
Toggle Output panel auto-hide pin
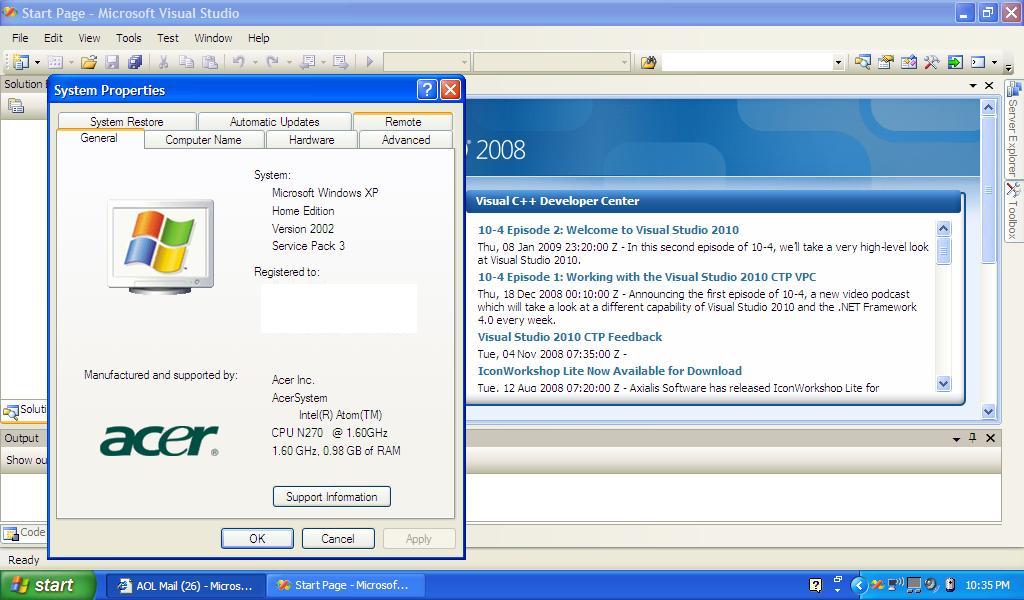point(972,438)
